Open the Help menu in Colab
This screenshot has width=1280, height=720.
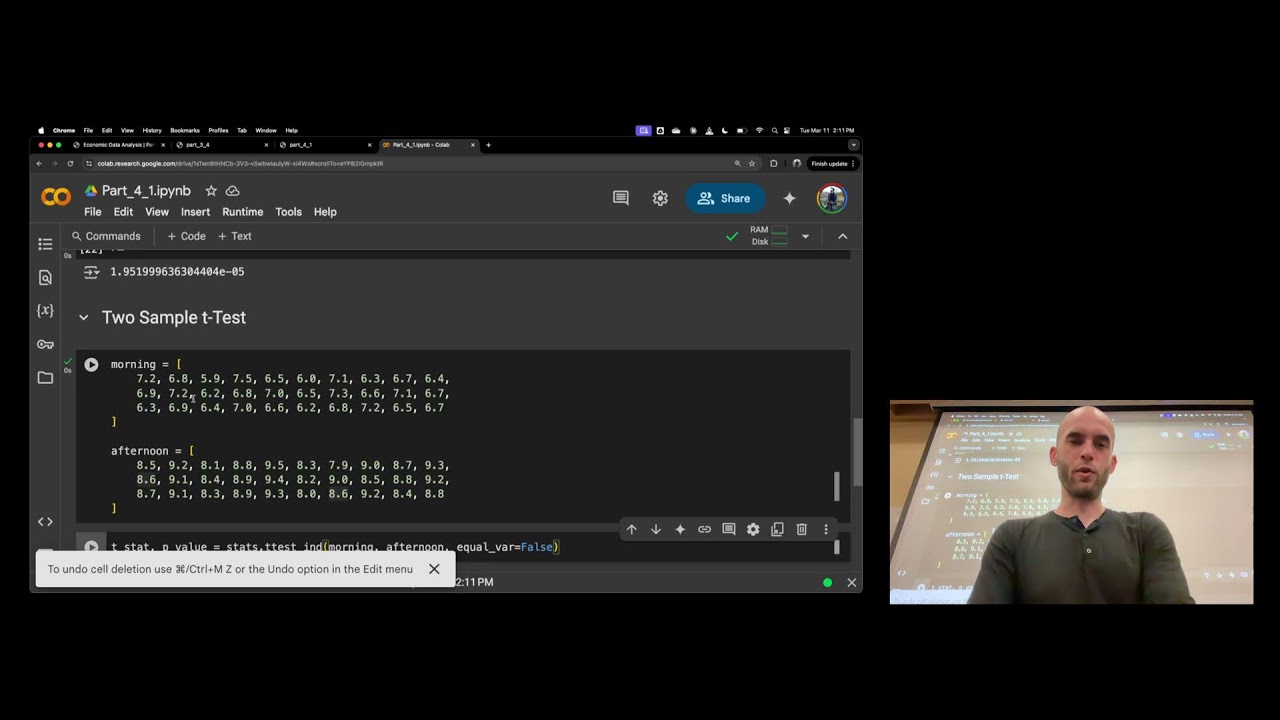(325, 212)
